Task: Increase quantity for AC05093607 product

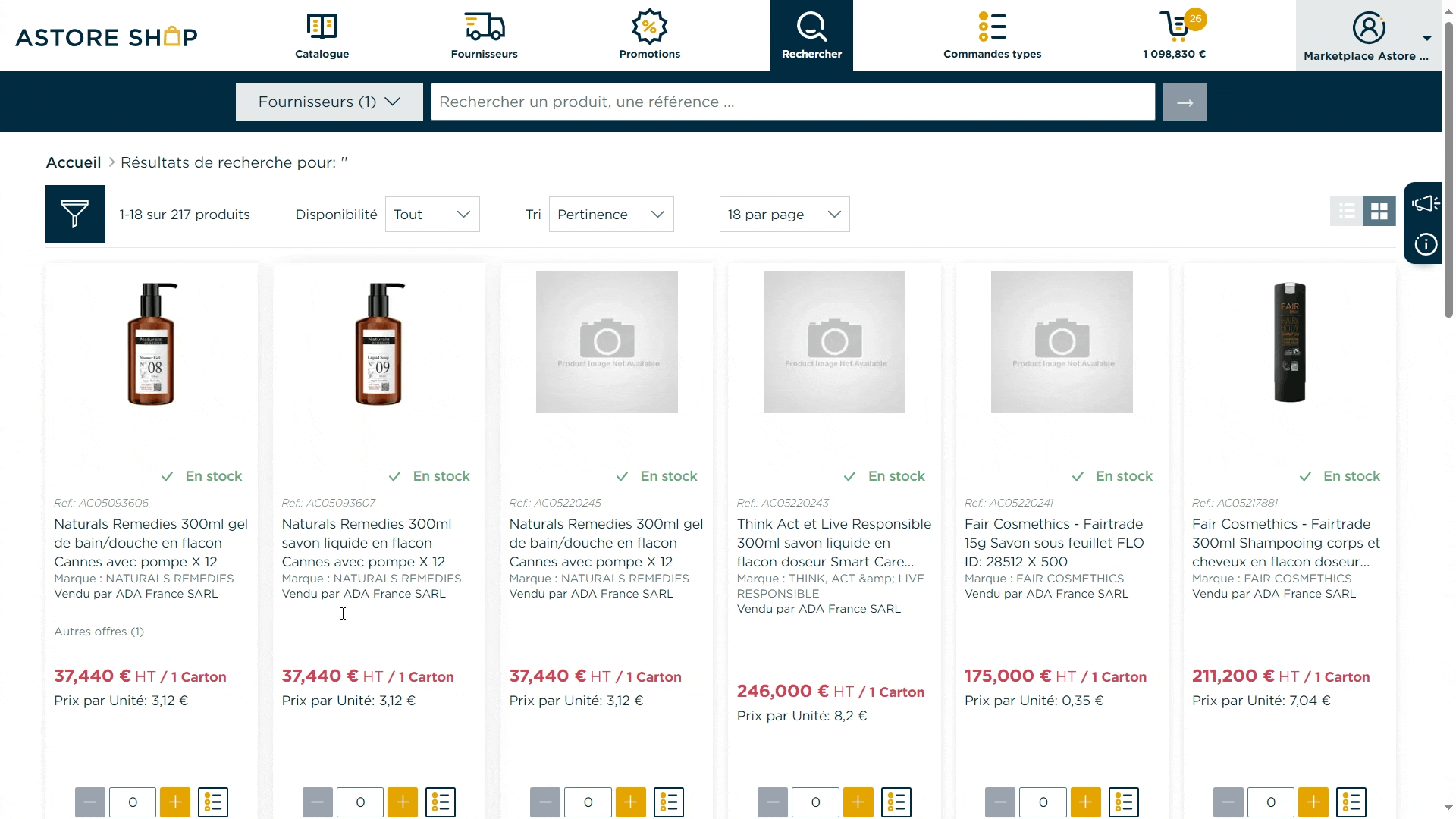Action: (x=403, y=802)
